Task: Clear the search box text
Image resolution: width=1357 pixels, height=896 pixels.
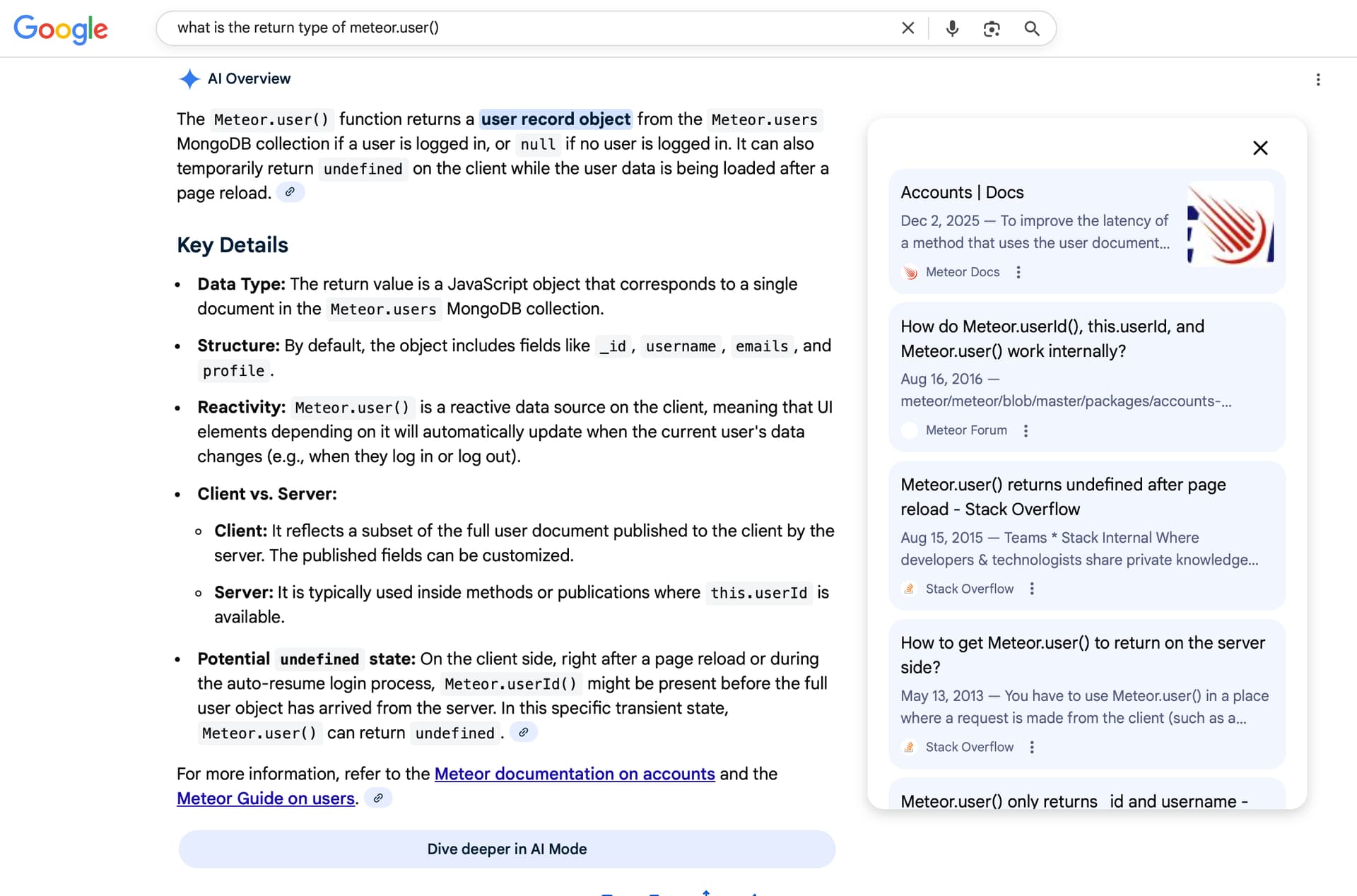Action: click(907, 28)
